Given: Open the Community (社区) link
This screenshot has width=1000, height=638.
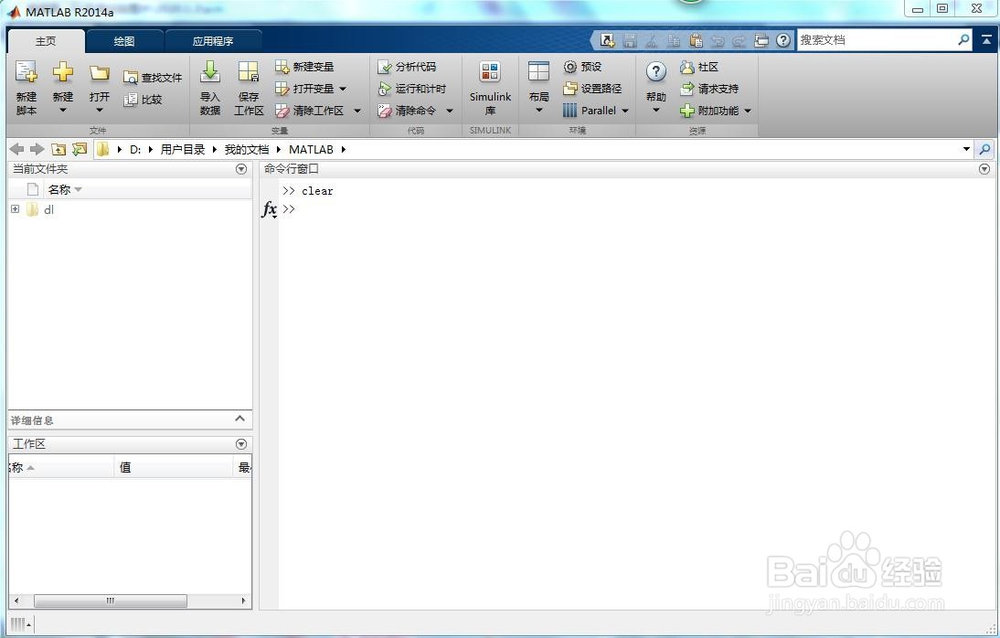Looking at the screenshot, I should point(700,66).
